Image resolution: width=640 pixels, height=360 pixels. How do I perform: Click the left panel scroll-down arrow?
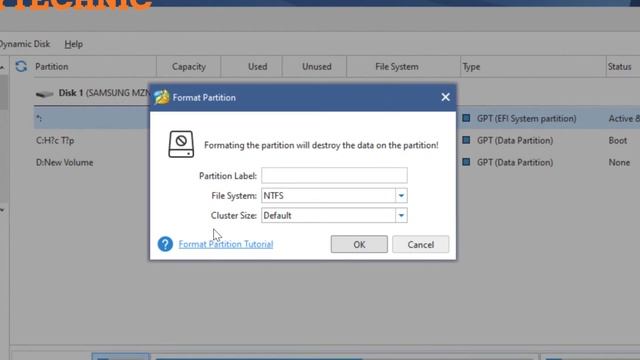tap(2, 210)
